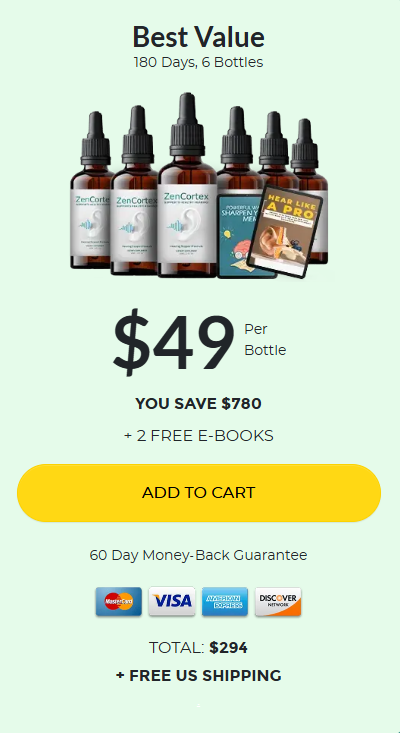
Task: Click the Per Bottle label
Action: pos(265,339)
